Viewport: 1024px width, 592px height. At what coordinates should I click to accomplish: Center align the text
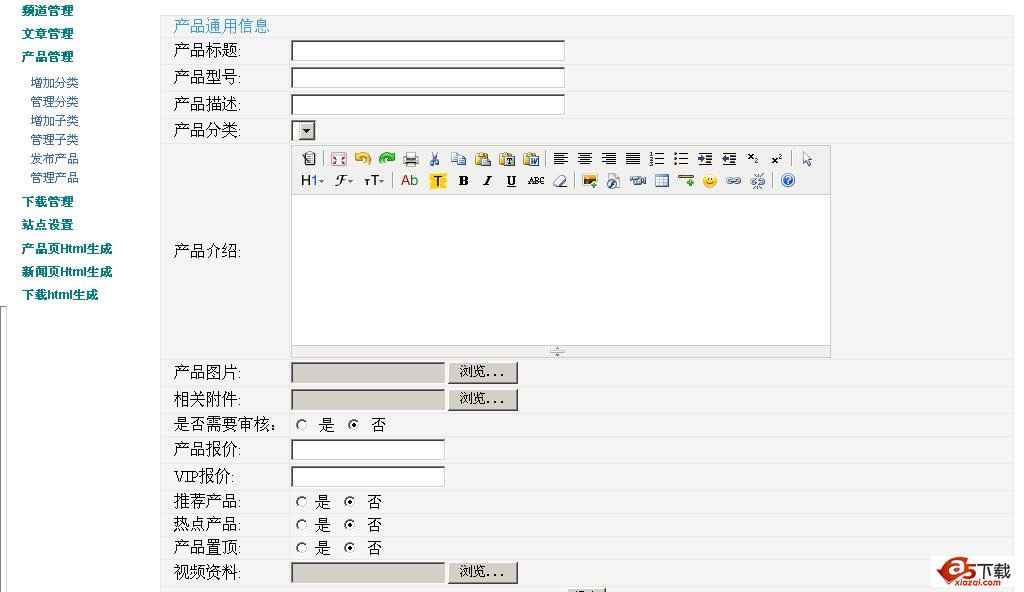(x=584, y=159)
